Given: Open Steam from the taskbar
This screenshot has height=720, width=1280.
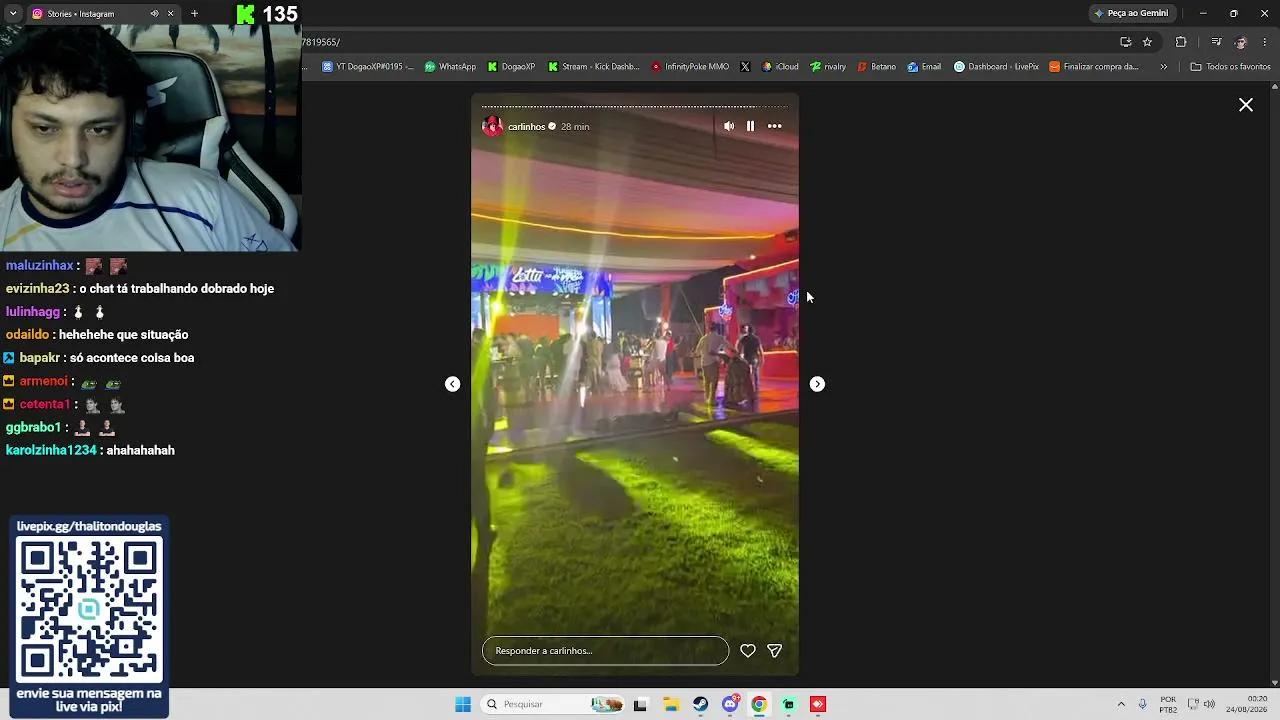Looking at the screenshot, I should click(x=700, y=704).
